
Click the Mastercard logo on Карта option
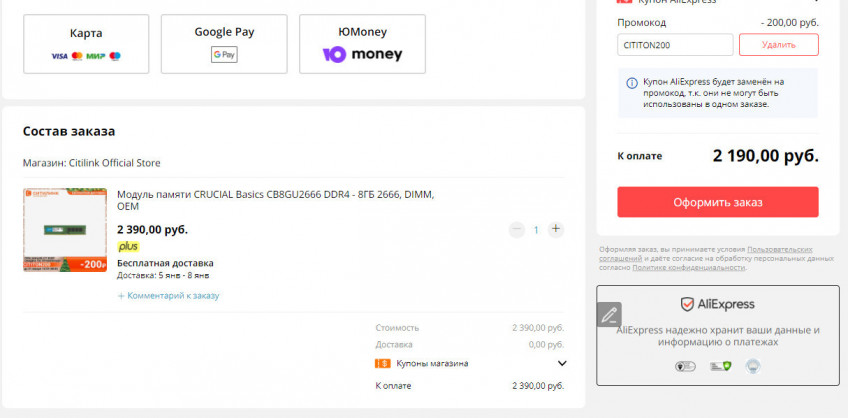77,56
